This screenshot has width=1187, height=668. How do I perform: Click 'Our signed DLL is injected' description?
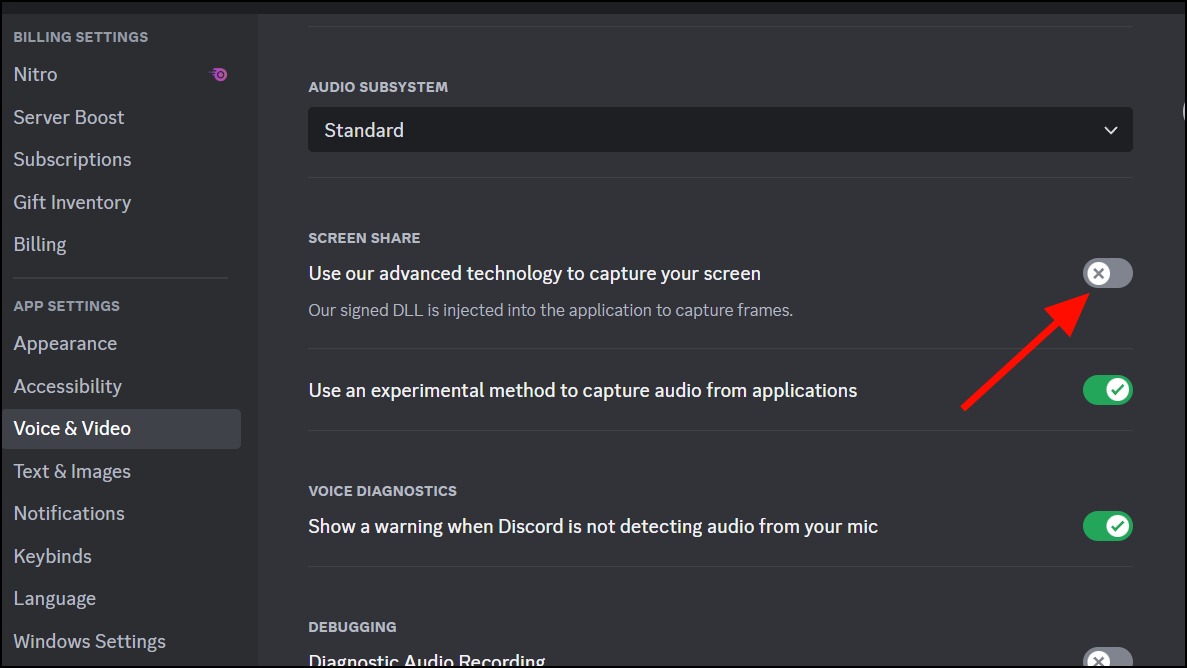coord(550,311)
